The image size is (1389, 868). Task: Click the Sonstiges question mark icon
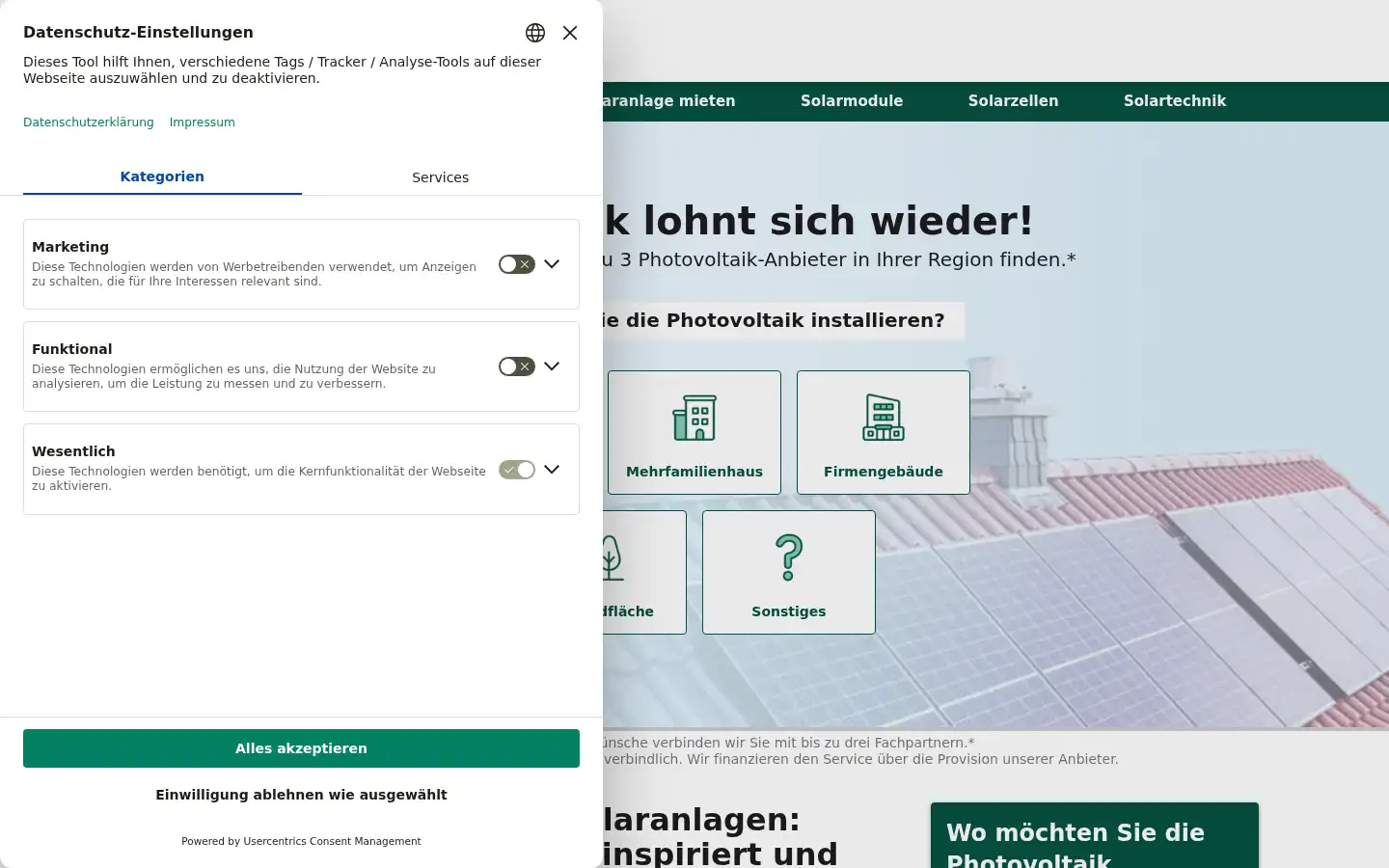[x=789, y=557]
